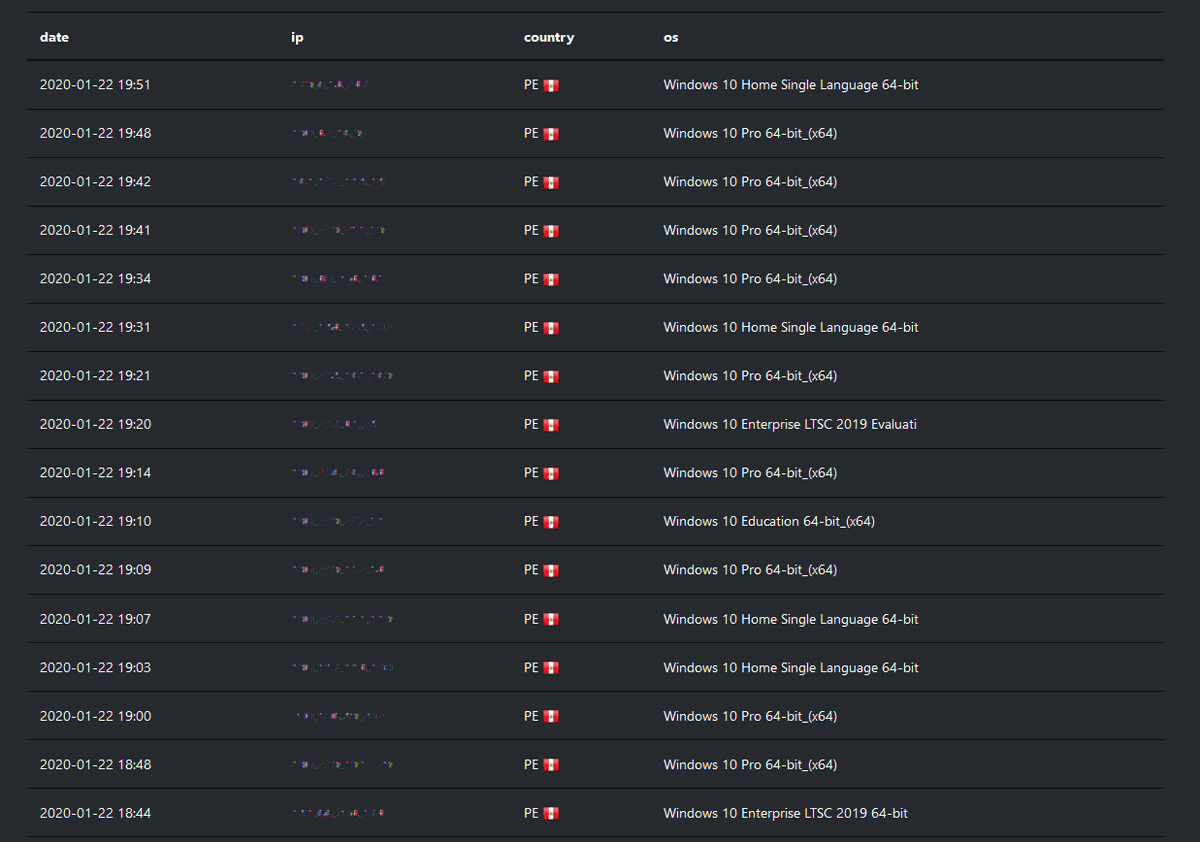Image resolution: width=1200 pixels, height=842 pixels.
Task: Select the date 2020-01-22 19:07
Action: click(x=95, y=619)
